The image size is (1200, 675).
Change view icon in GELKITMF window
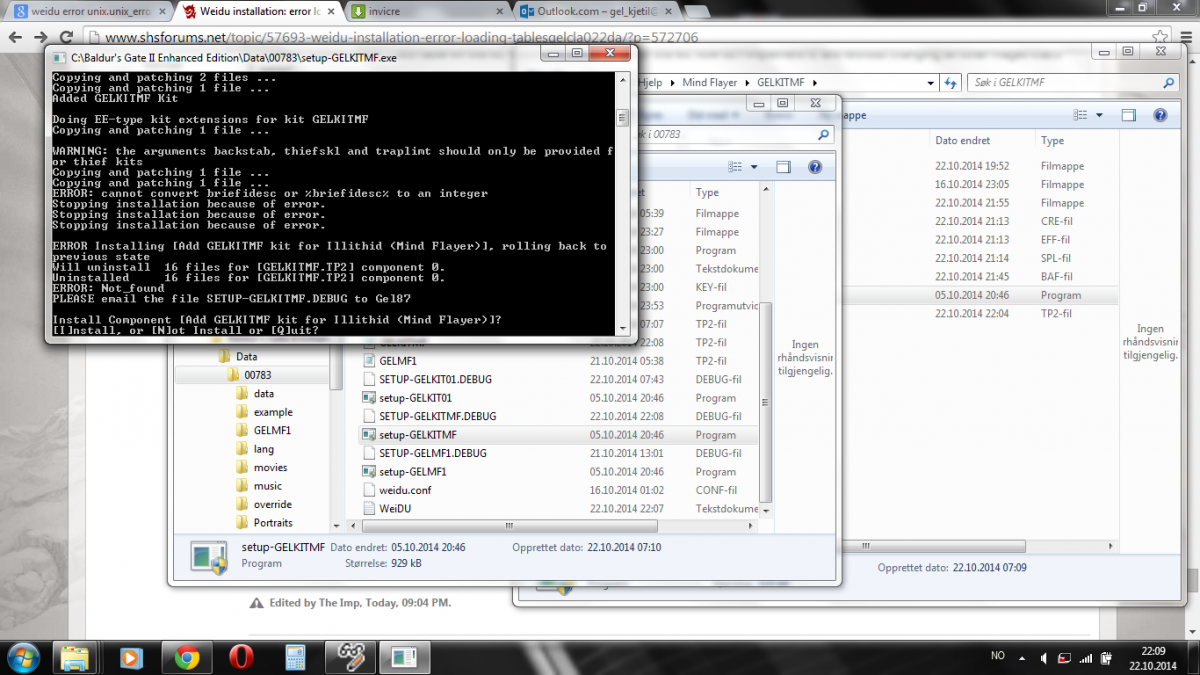pyautogui.click(x=1078, y=116)
